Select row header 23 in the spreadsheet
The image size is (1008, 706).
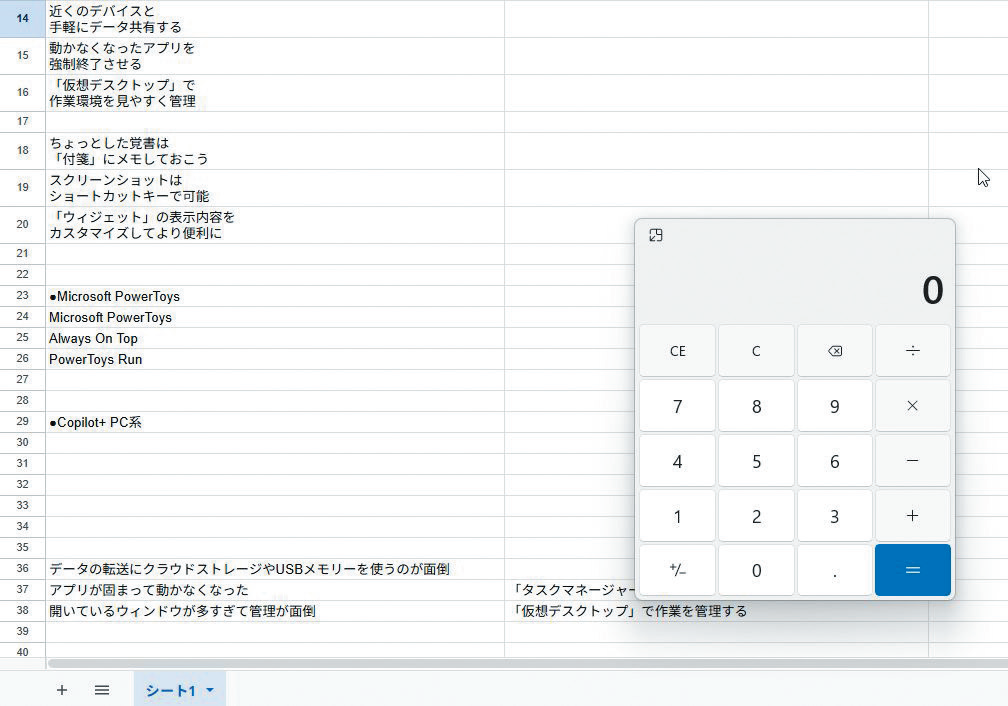[x=21, y=296]
